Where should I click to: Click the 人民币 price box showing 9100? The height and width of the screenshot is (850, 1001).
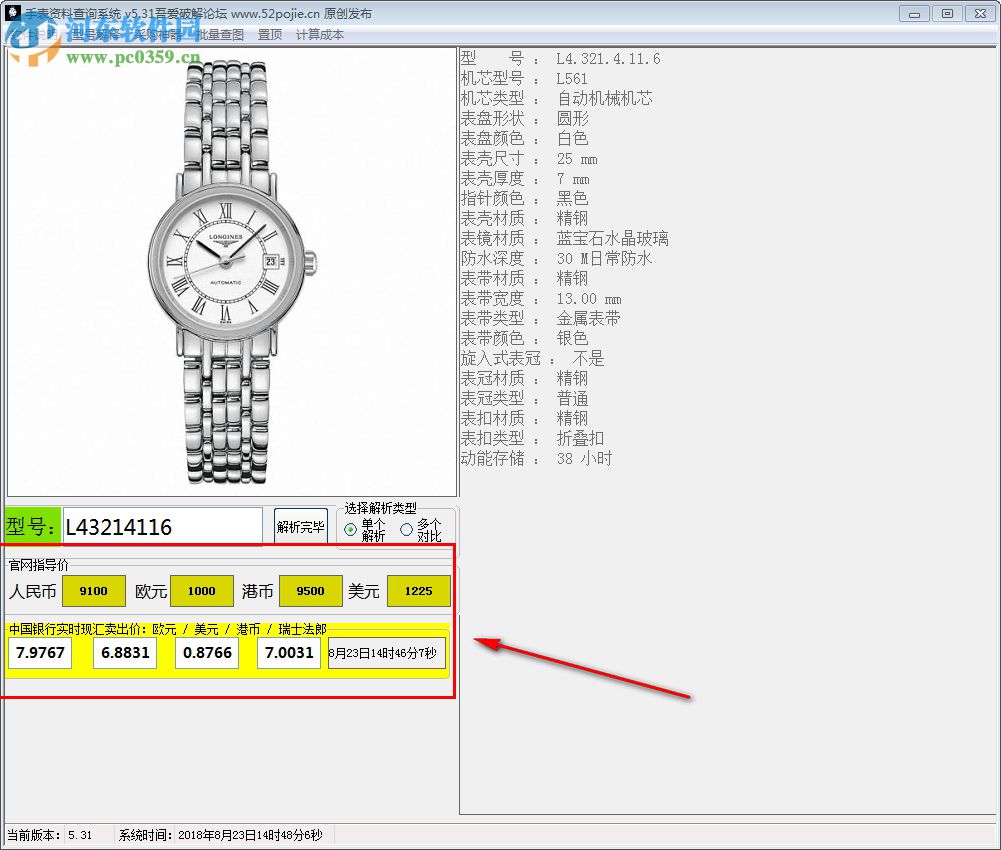93,591
